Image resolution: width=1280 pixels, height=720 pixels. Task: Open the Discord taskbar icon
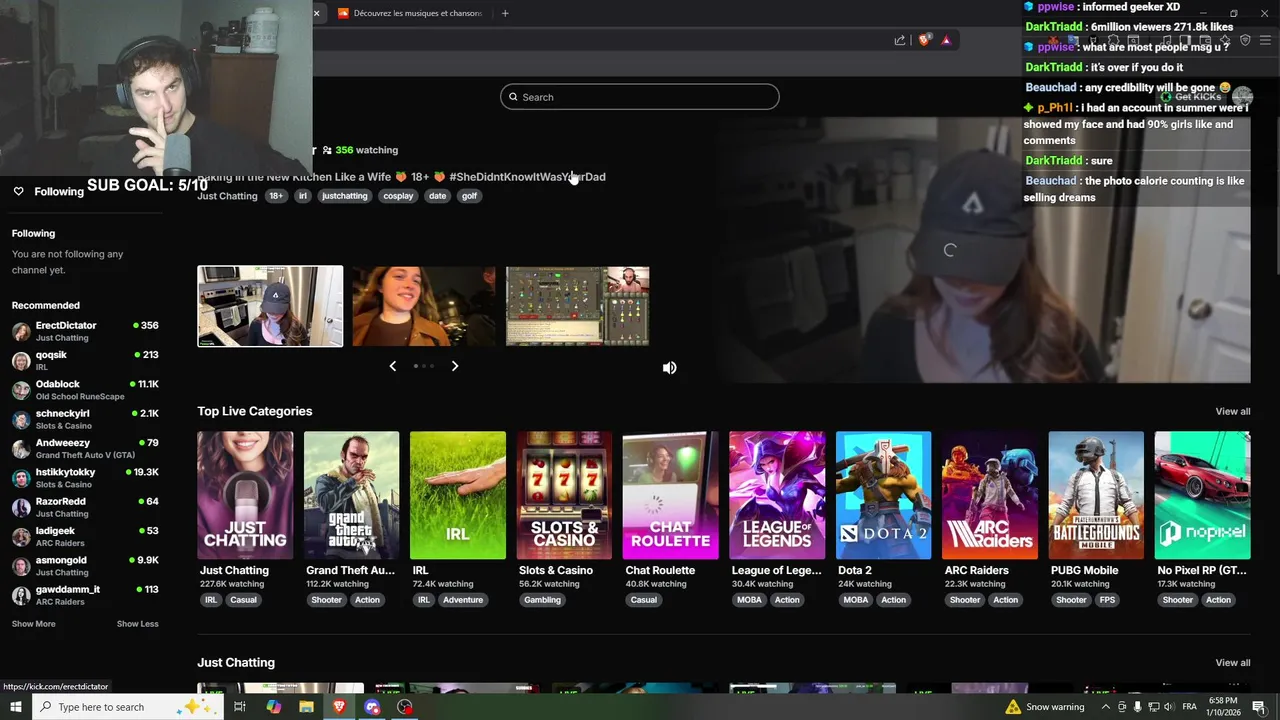372,707
